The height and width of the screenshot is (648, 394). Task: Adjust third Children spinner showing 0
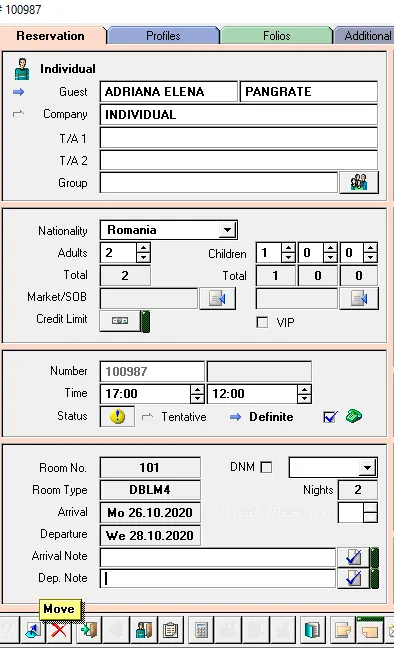coord(370,253)
